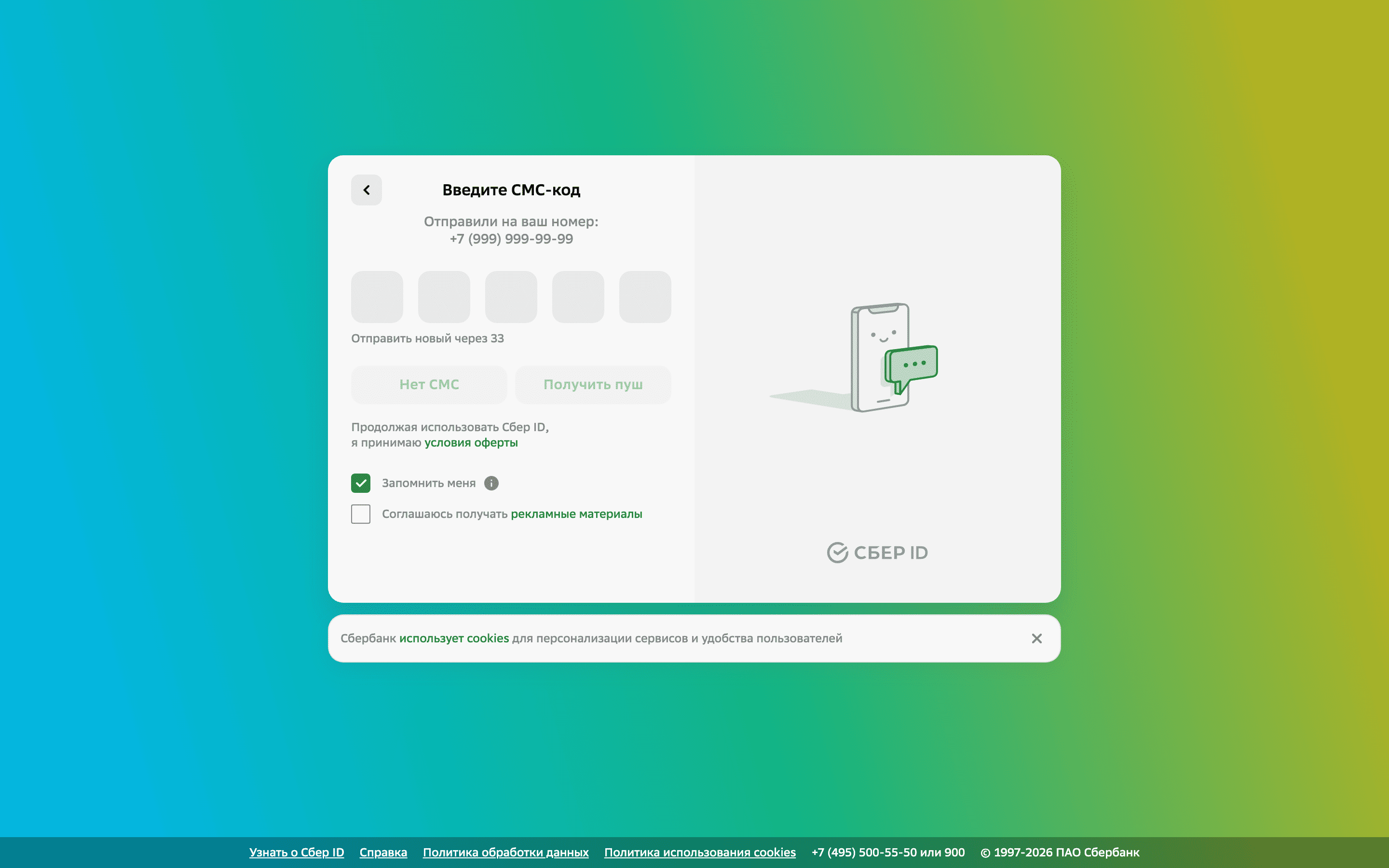This screenshot has height=868, width=1389.
Task: Open Узнать о Сбер ID footer link
Action: click(297, 853)
